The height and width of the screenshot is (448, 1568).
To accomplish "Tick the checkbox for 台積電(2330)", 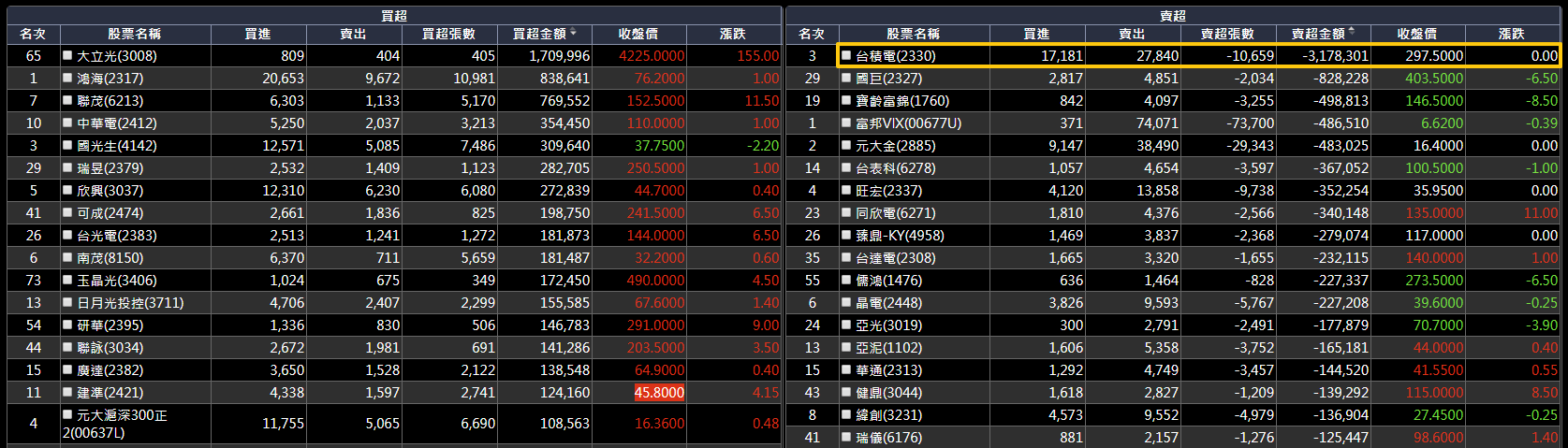I will [846, 55].
